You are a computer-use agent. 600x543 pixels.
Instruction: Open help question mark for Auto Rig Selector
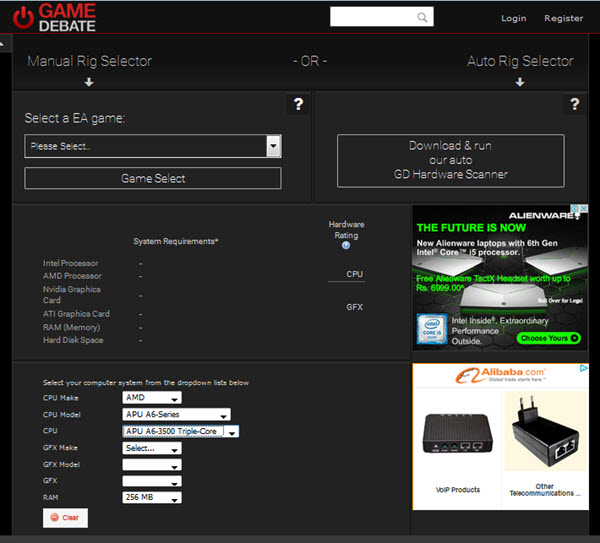[574, 104]
